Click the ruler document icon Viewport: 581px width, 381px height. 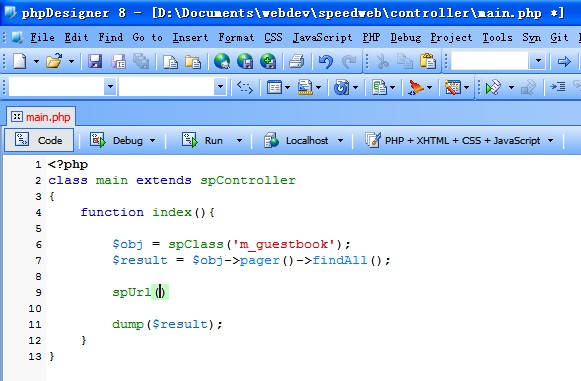(305, 87)
